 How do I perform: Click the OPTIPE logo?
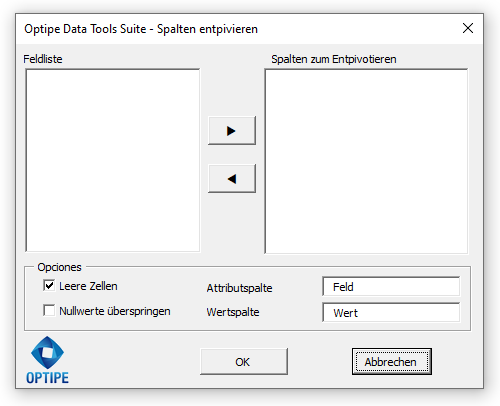coord(47,360)
